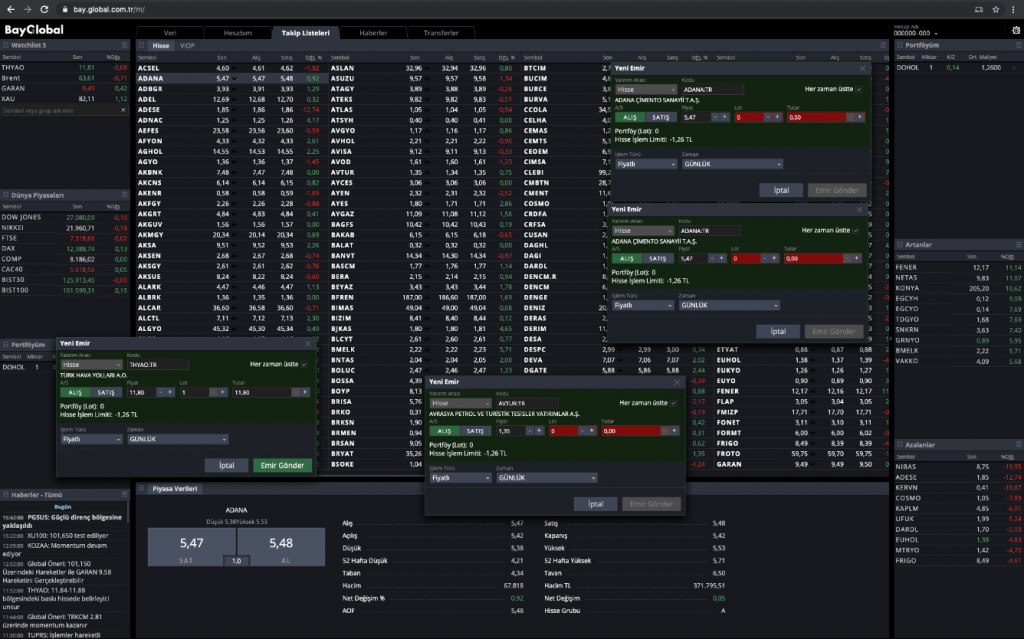Open the VIOP sub-tab

[187, 46]
